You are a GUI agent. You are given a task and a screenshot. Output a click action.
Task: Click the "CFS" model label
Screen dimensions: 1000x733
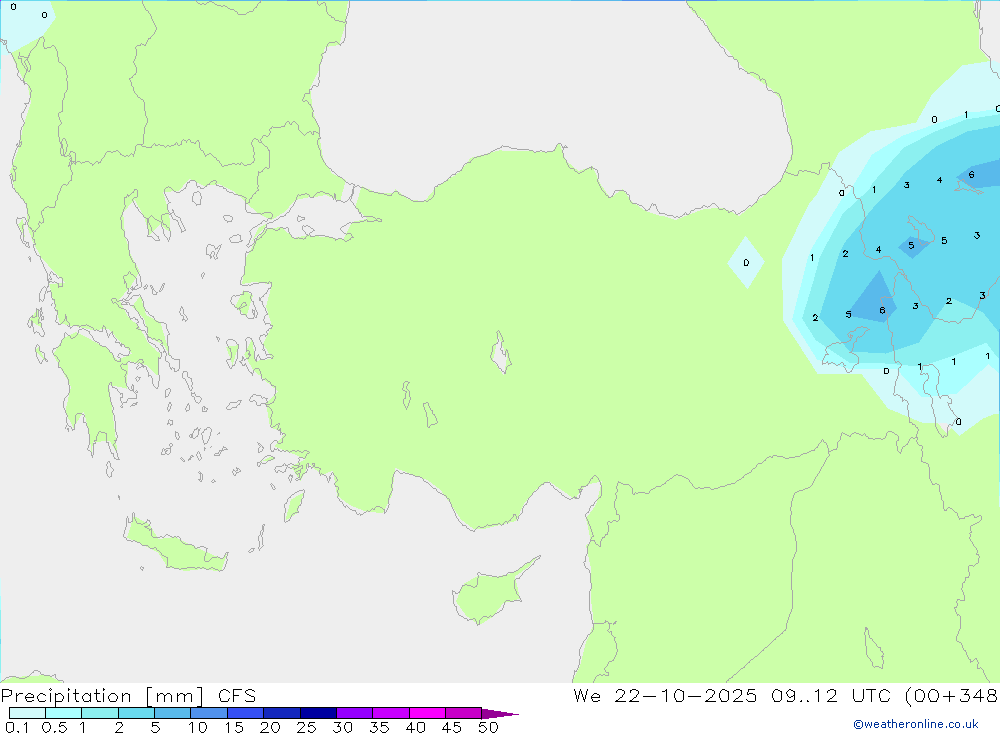237,696
